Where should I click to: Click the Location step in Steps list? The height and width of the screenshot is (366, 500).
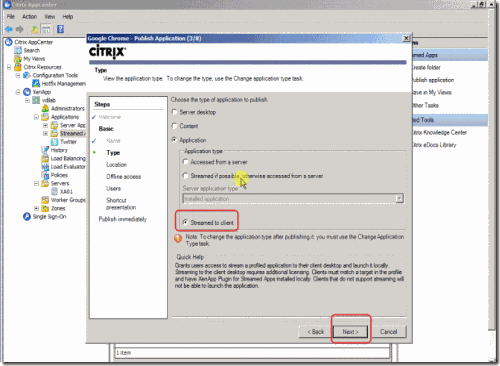point(116,165)
